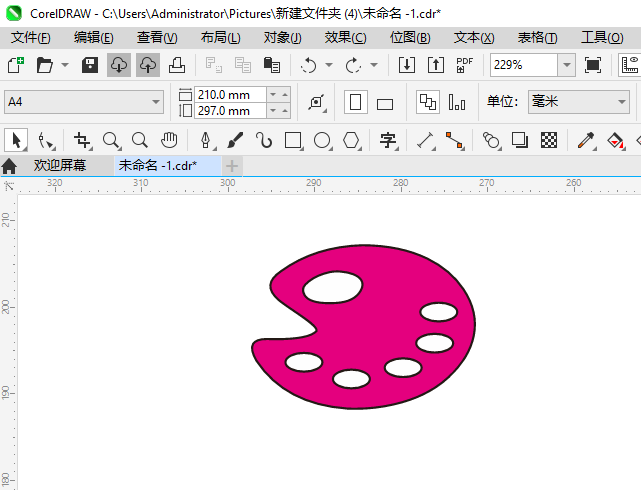The width and height of the screenshot is (641, 490).
Task: Switch to the 欢迎屏幕 tab
Action: click(x=60, y=166)
